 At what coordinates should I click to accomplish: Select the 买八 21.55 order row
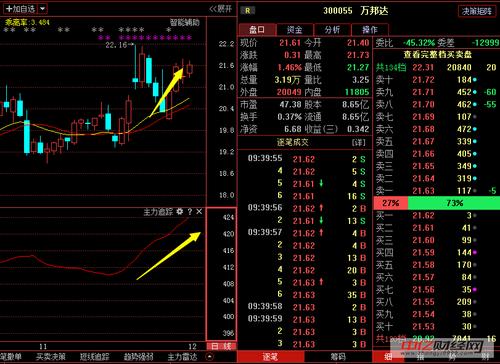436,302
